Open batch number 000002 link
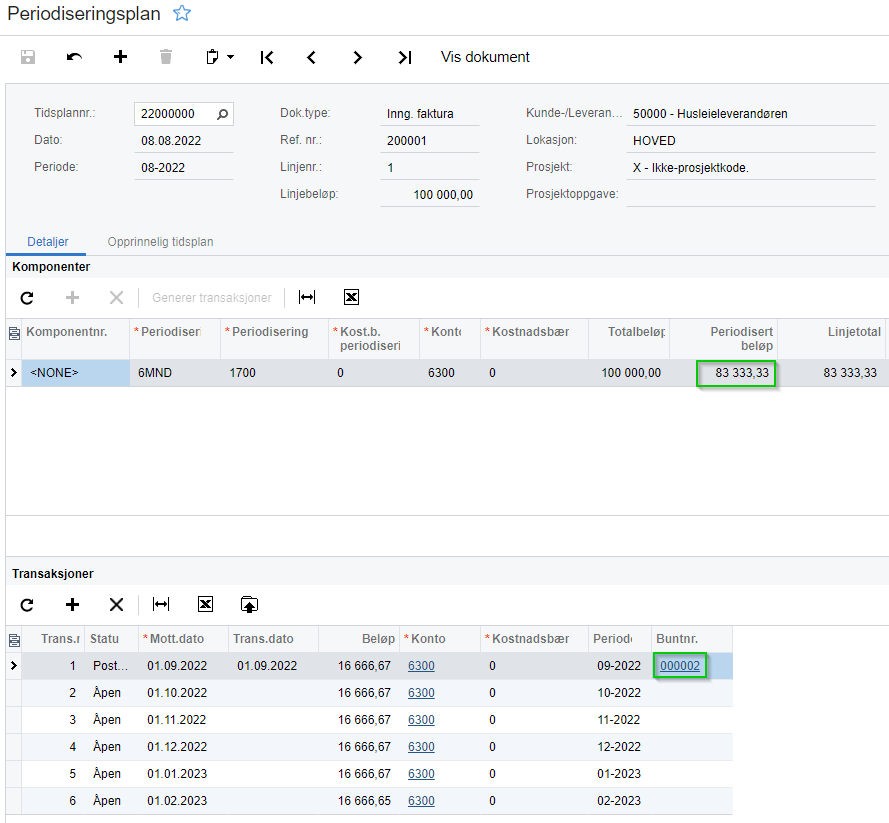Image resolution: width=889 pixels, height=823 pixels. coord(680,666)
